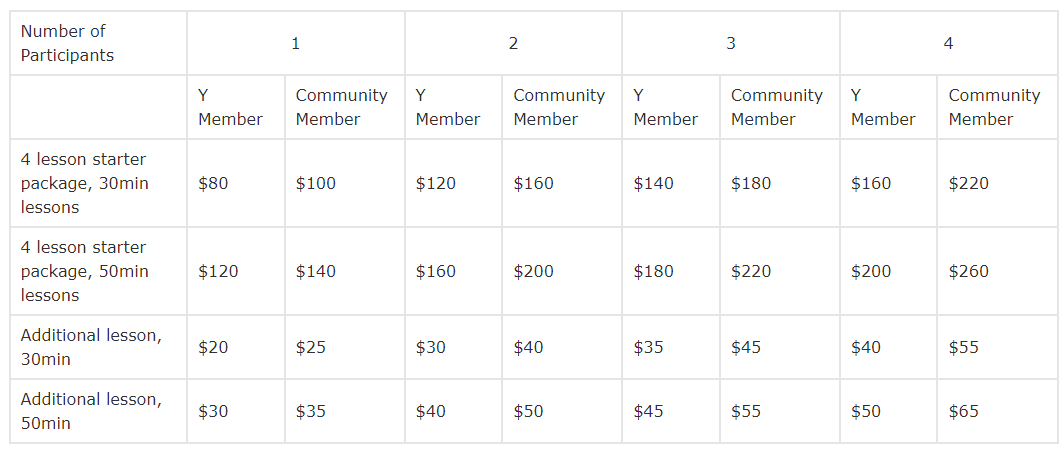This screenshot has height=449, width=1063.
Task: Select Community Member header under 2 participants
Action: pyautogui.click(x=559, y=107)
